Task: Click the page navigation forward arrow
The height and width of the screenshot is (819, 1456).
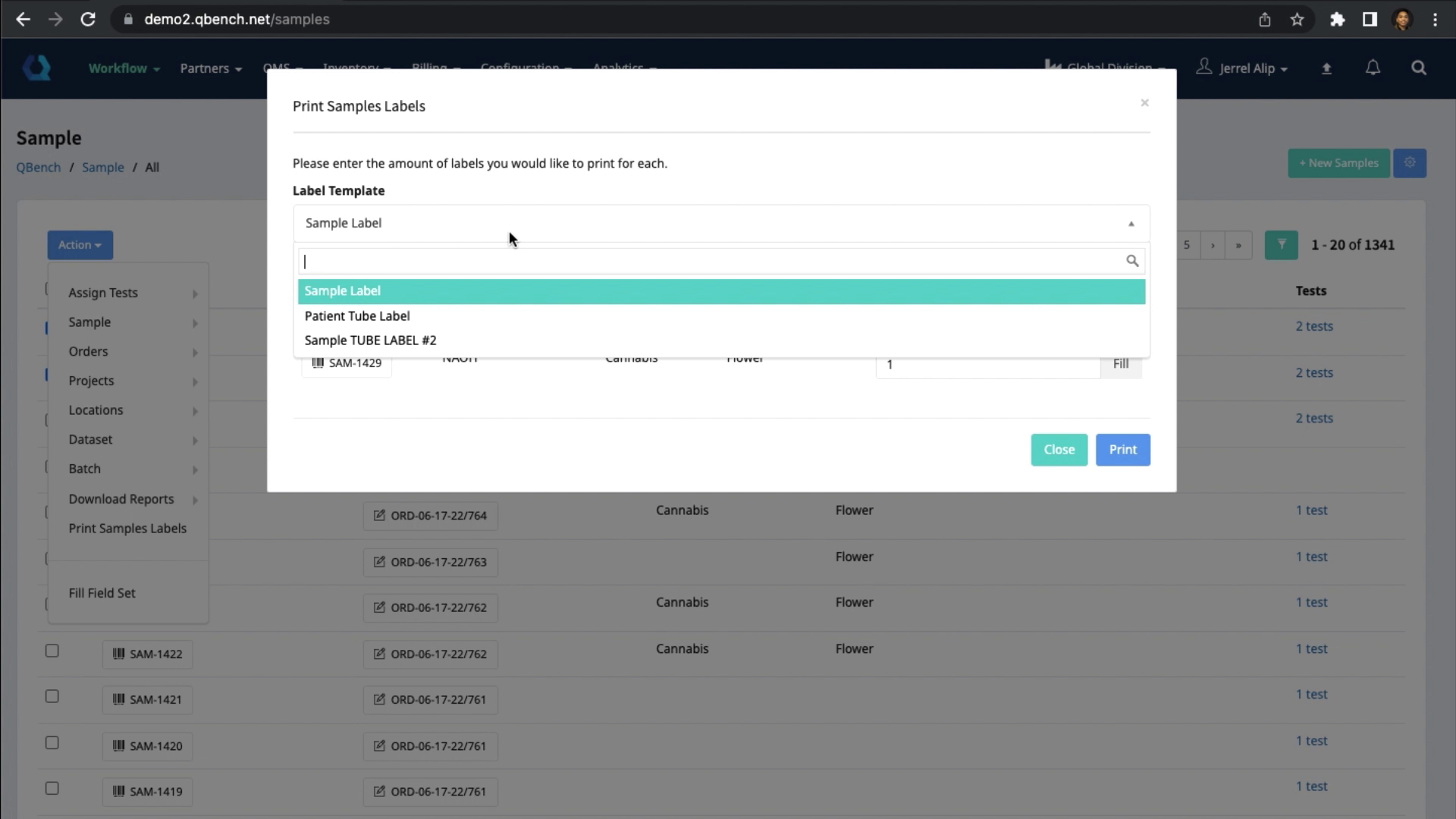Action: pyautogui.click(x=1213, y=245)
